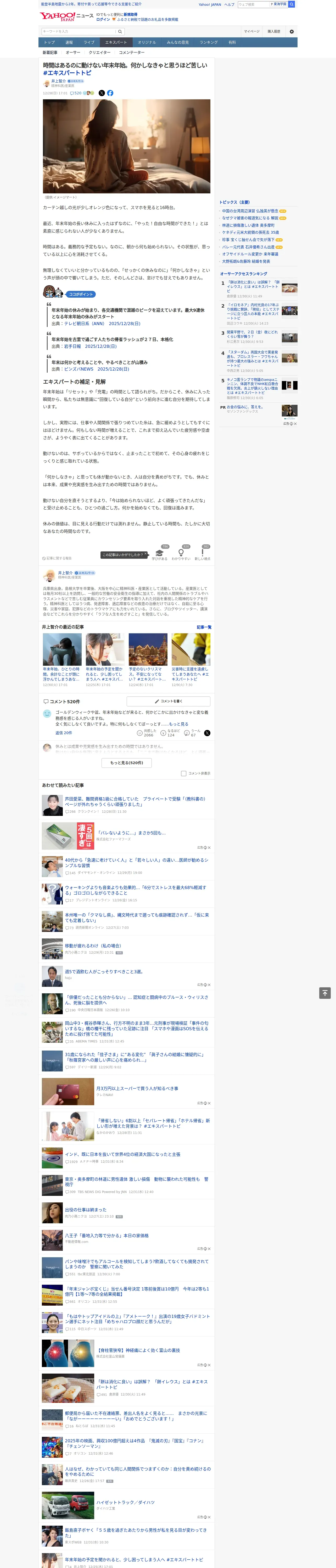Viewport: 336px width, 1568px height.
Task: Click the もっと見る(520件) button
Action: point(127,763)
